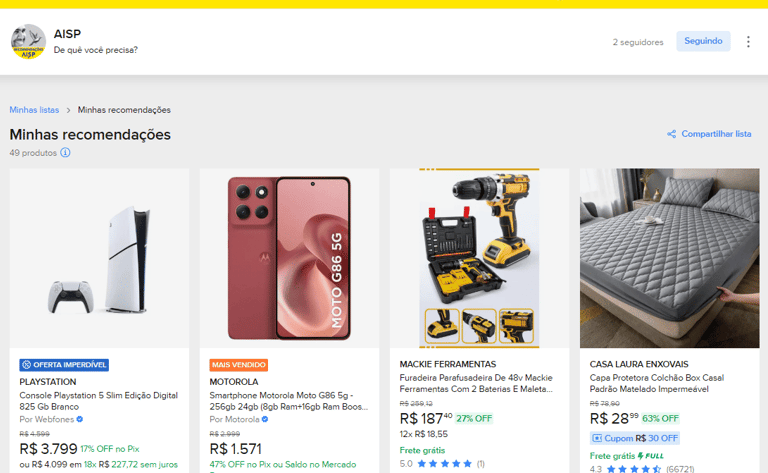This screenshot has width=768, height=473.
Task: Open the Mackie drill kit product image
Action: point(480,258)
